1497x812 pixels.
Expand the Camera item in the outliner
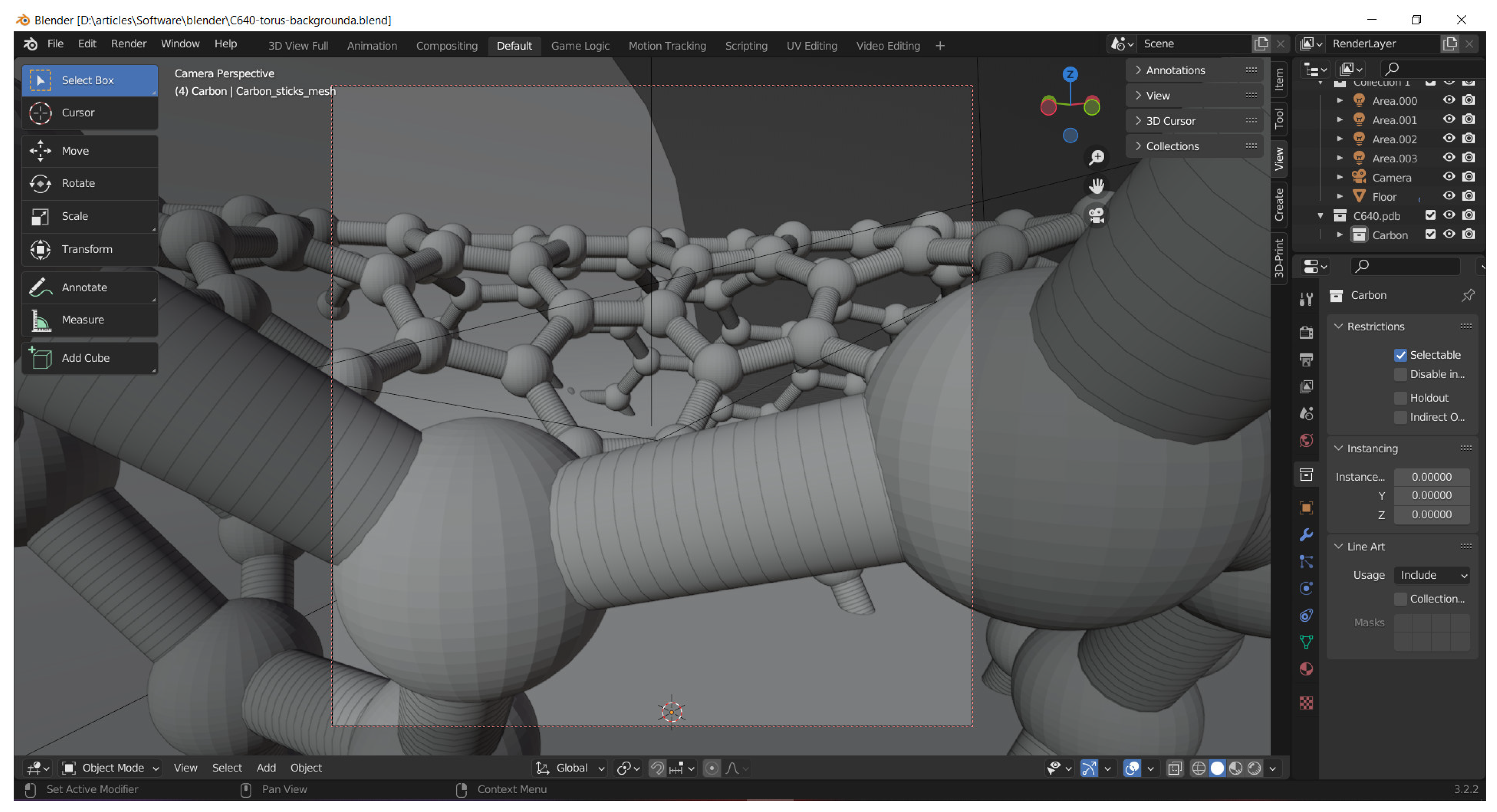click(x=1340, y=177)
